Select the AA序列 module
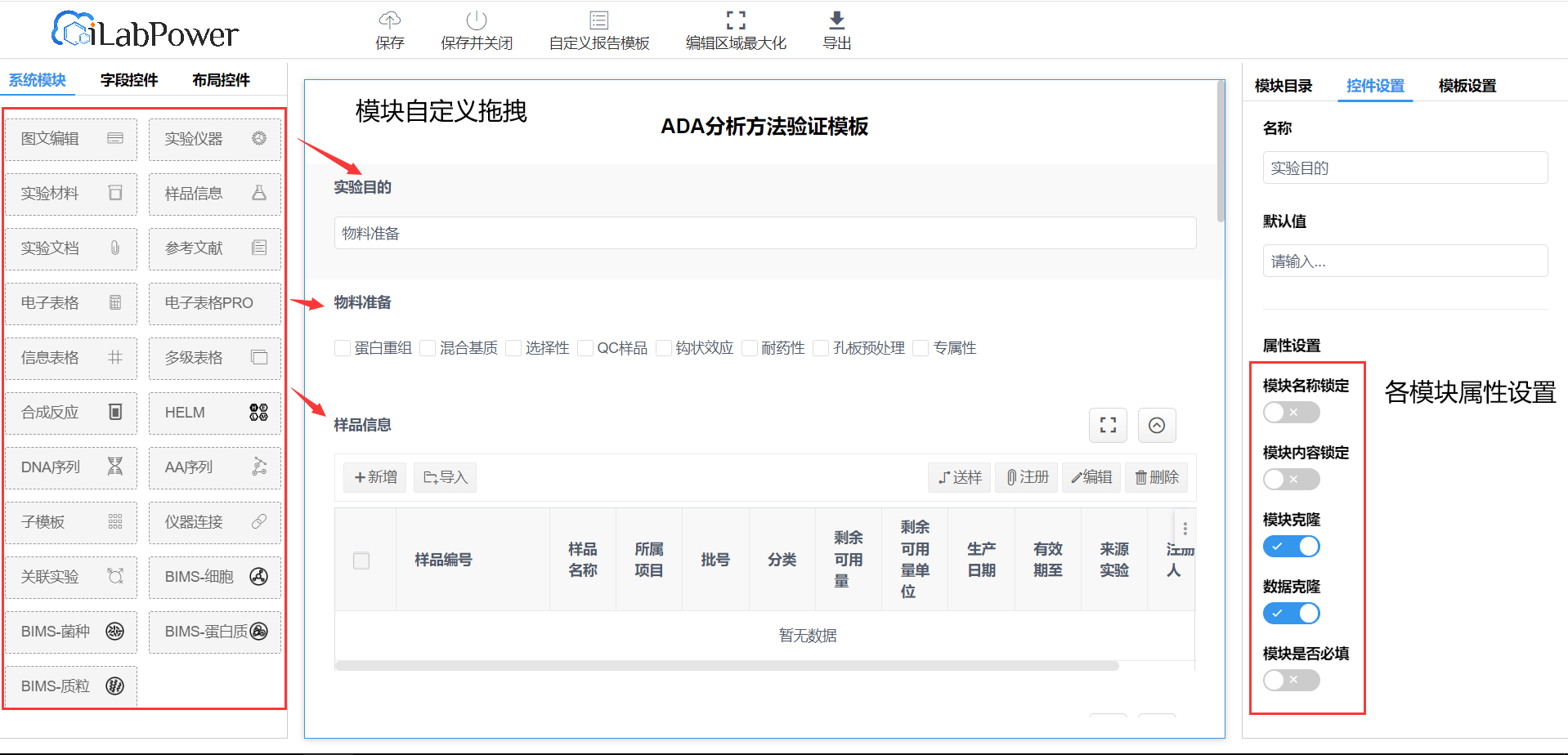This screenshot has width=1568, height=755. tap(215, 467)
